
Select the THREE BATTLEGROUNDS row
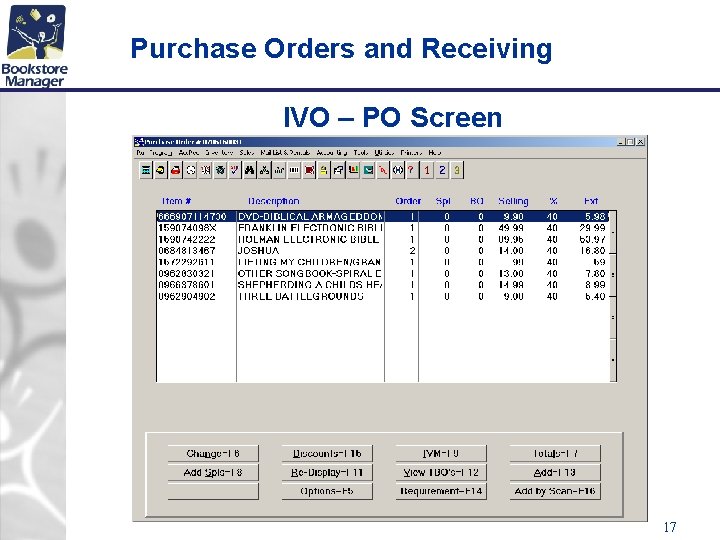tap(382, 296)
